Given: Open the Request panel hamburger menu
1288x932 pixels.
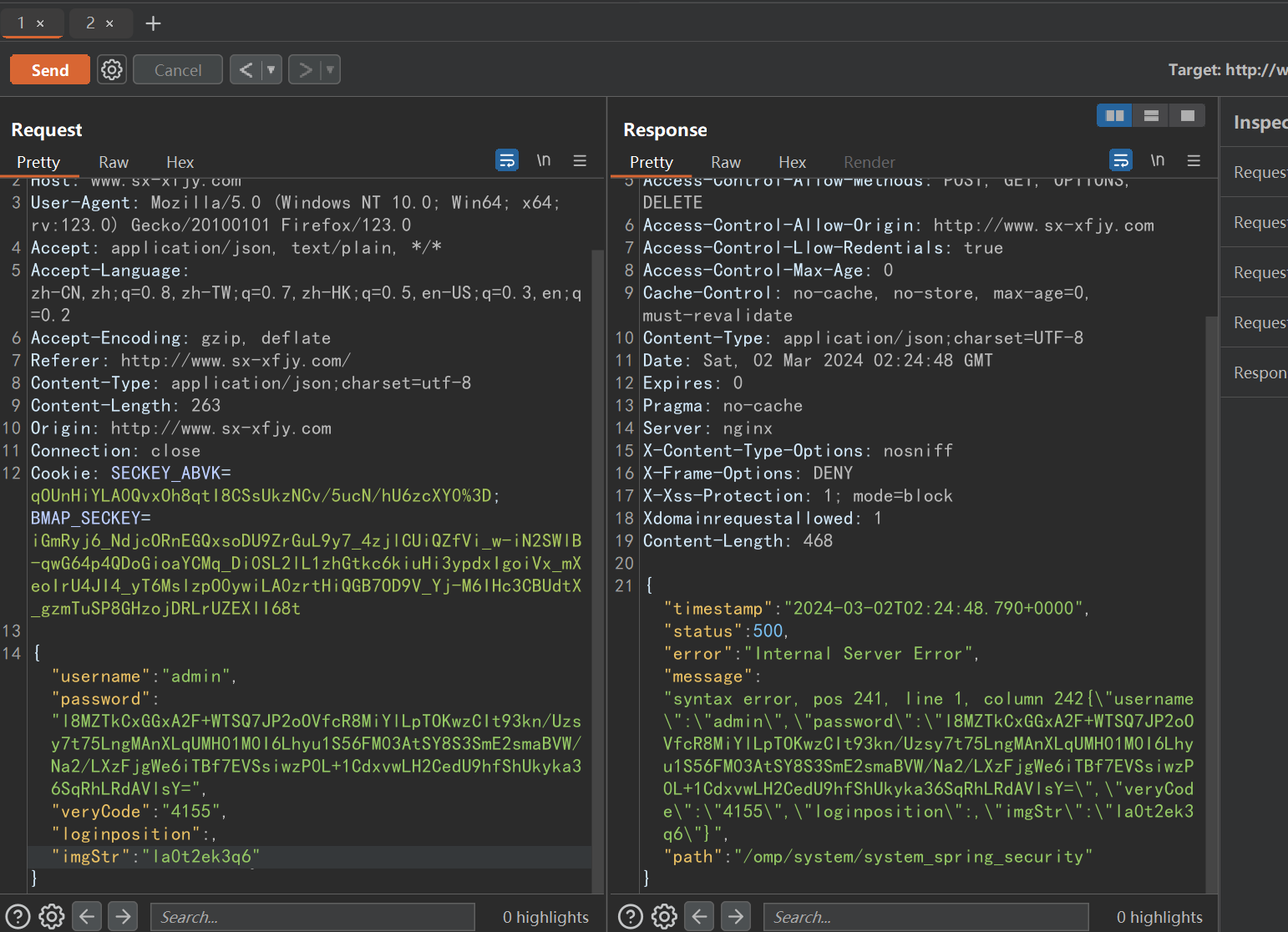Looking at the screenshot, I should [580, 160].
